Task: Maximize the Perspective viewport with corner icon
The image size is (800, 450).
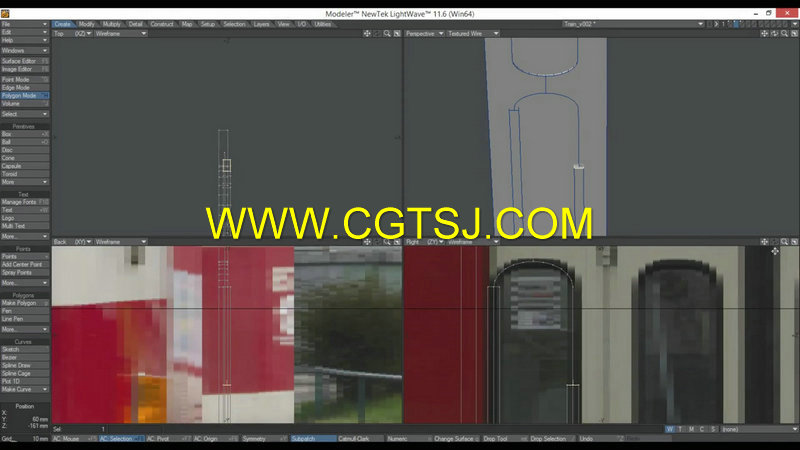Action: (x=794, y=34)
